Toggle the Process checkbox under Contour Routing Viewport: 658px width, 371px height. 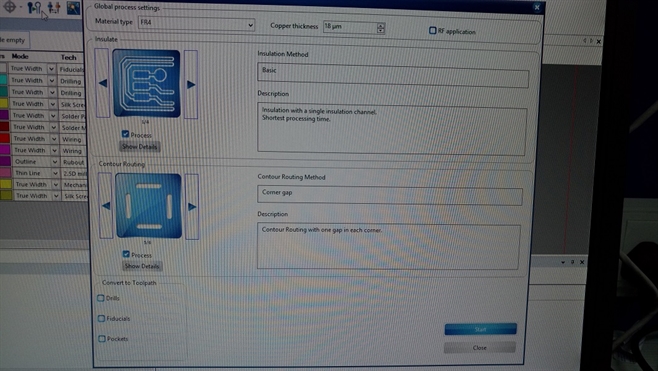126,254
